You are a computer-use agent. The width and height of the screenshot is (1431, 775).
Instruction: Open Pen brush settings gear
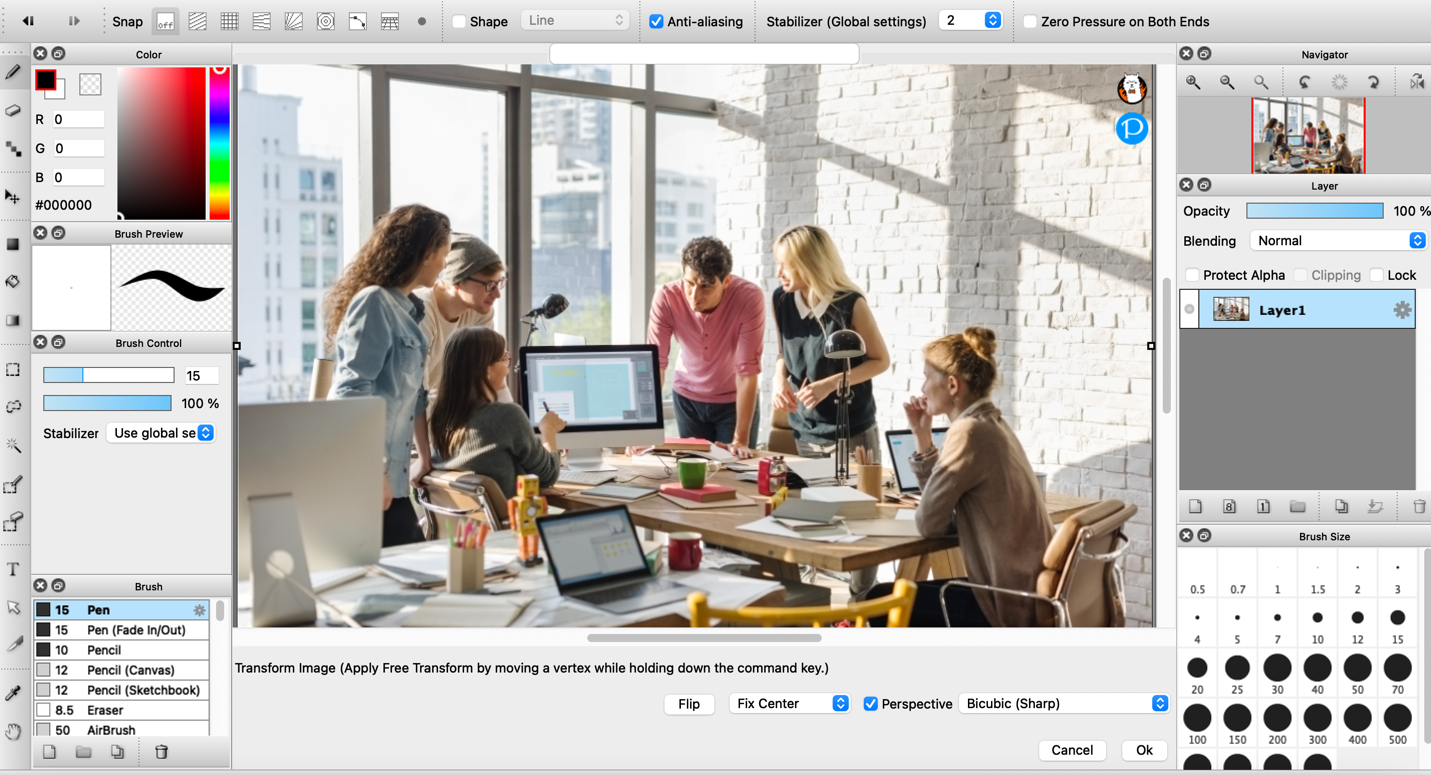click(200, 610)
